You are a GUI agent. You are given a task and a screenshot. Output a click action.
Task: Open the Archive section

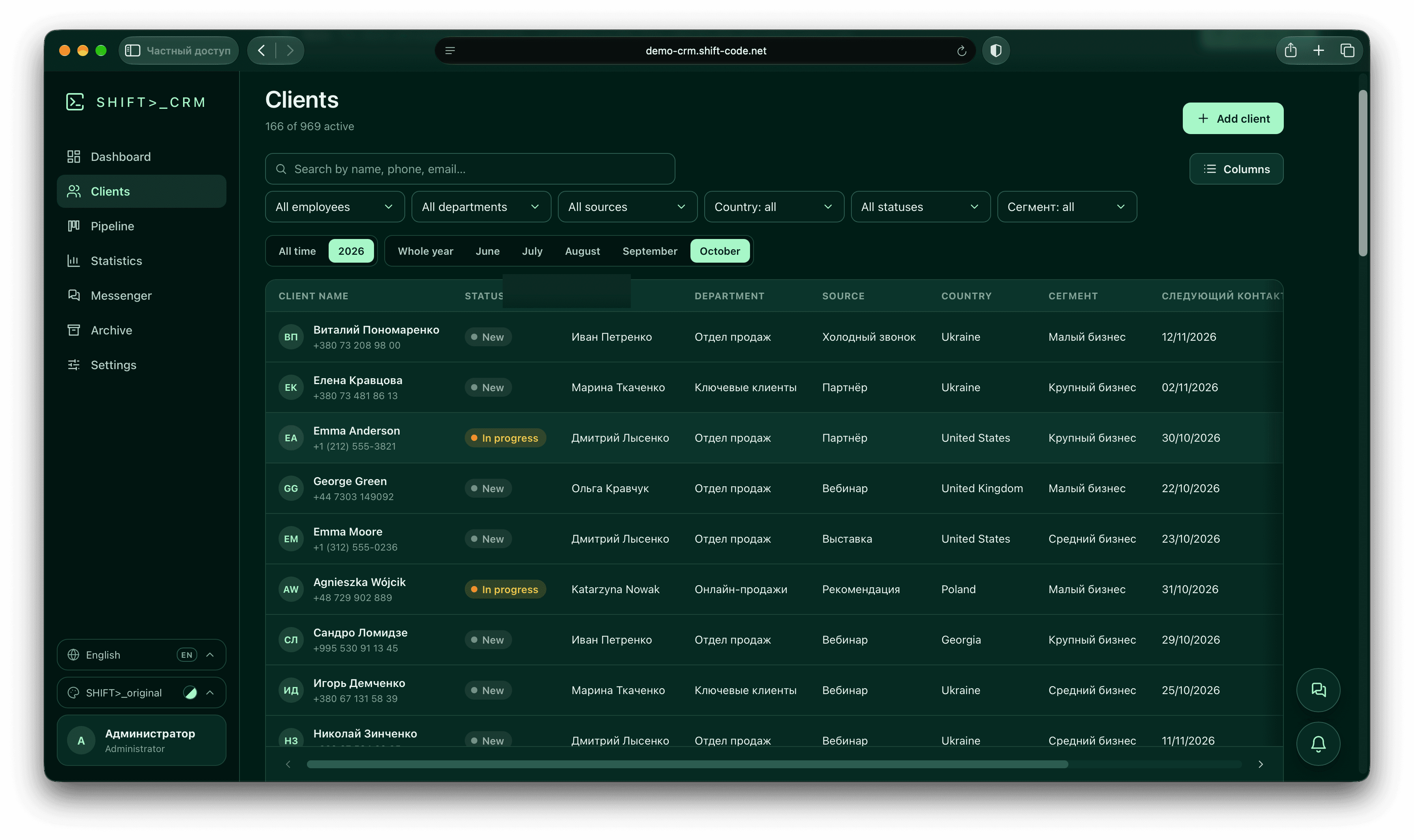pyautogui.click(x=142, y=330)
